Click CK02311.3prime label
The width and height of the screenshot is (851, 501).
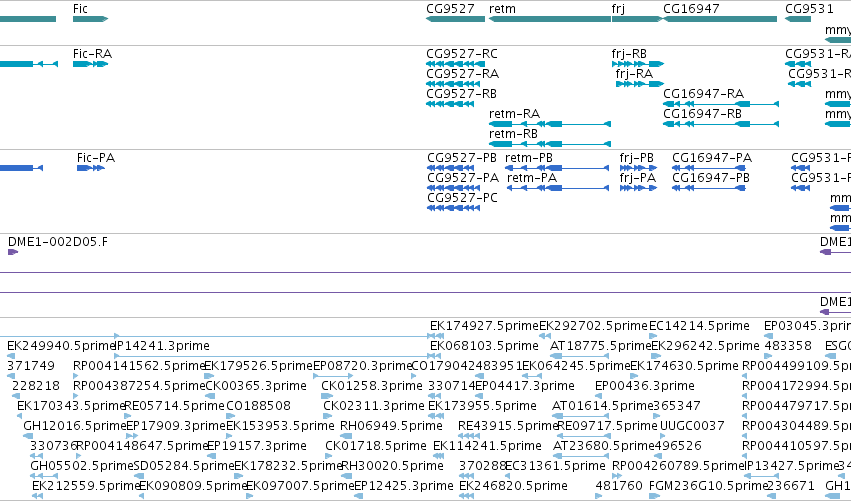coord(374,407)
